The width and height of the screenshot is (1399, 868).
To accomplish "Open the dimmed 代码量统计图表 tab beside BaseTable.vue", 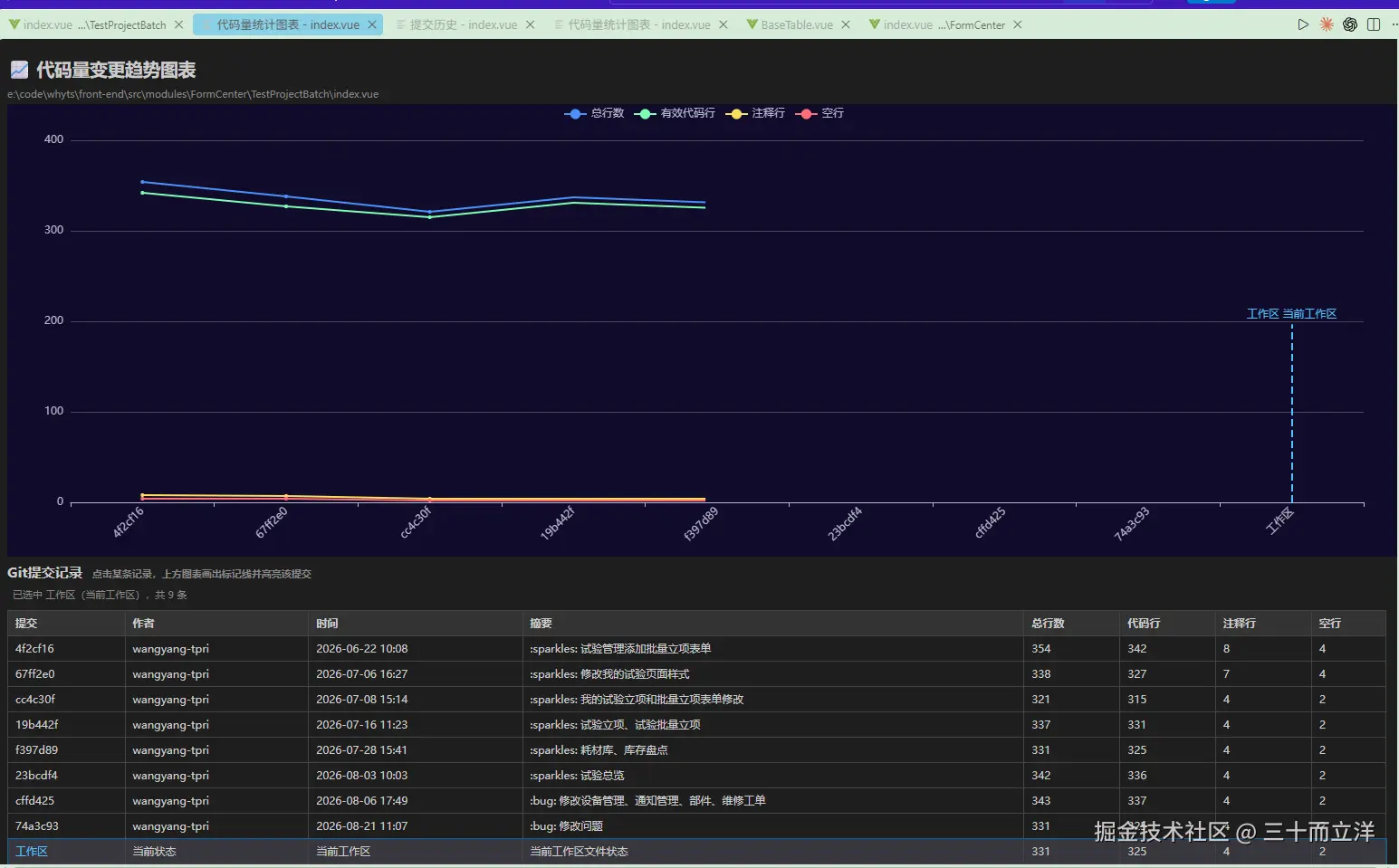I will tap(639, 24).
